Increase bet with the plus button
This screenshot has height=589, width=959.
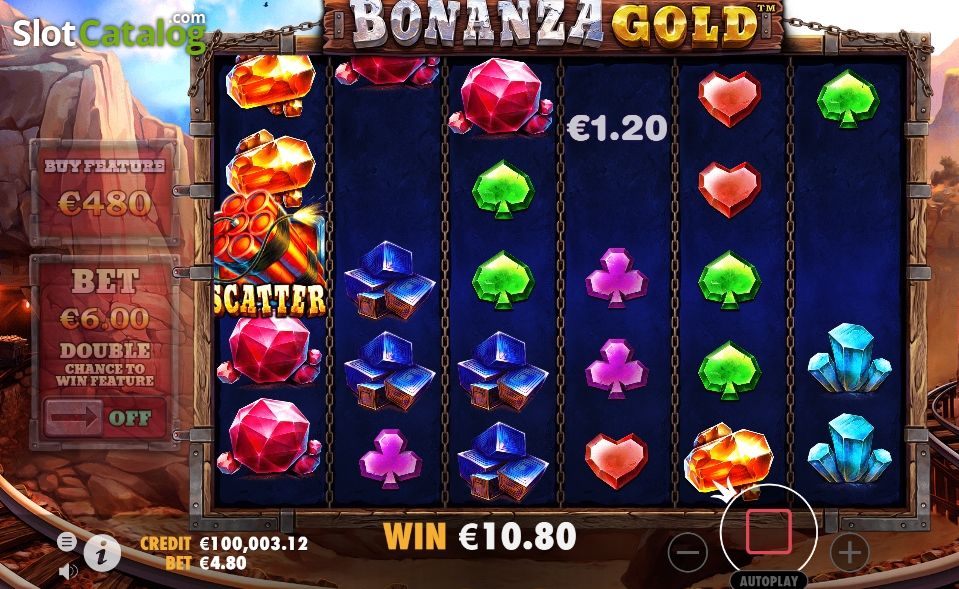pos(850,552)
